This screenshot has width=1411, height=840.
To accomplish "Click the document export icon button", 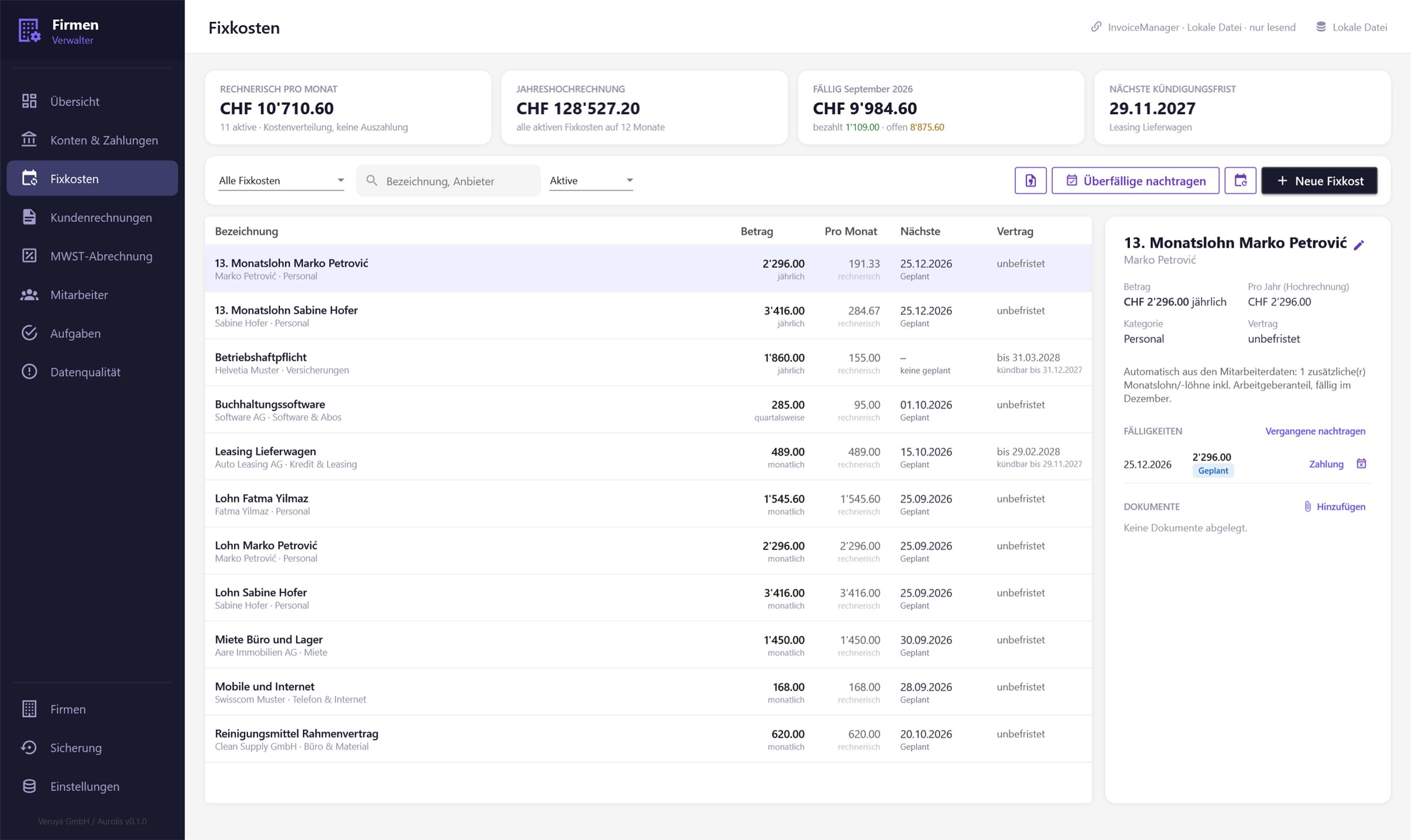I will [x=1030, y=180].
